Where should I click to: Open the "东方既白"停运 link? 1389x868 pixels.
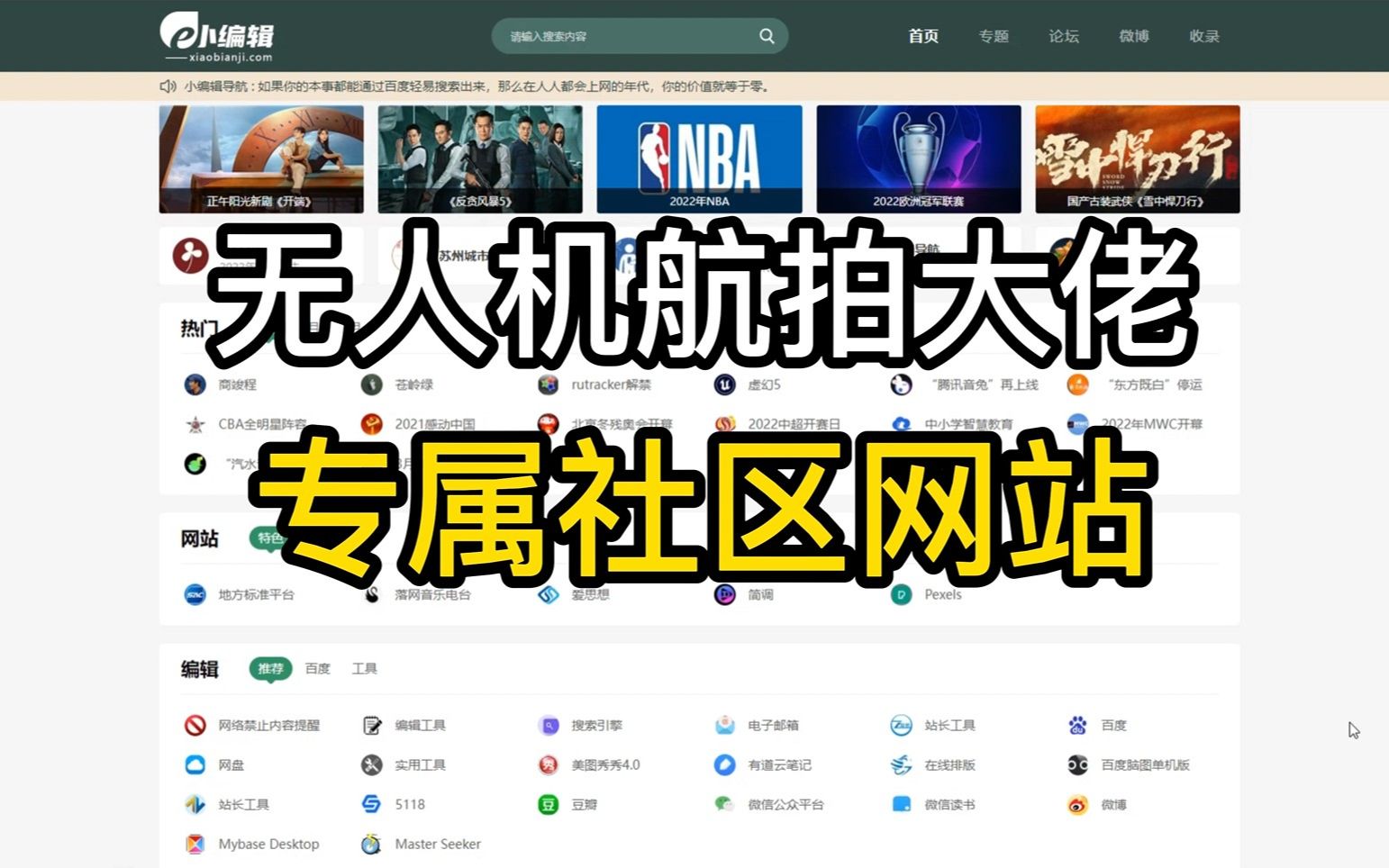coord(1154,384)
